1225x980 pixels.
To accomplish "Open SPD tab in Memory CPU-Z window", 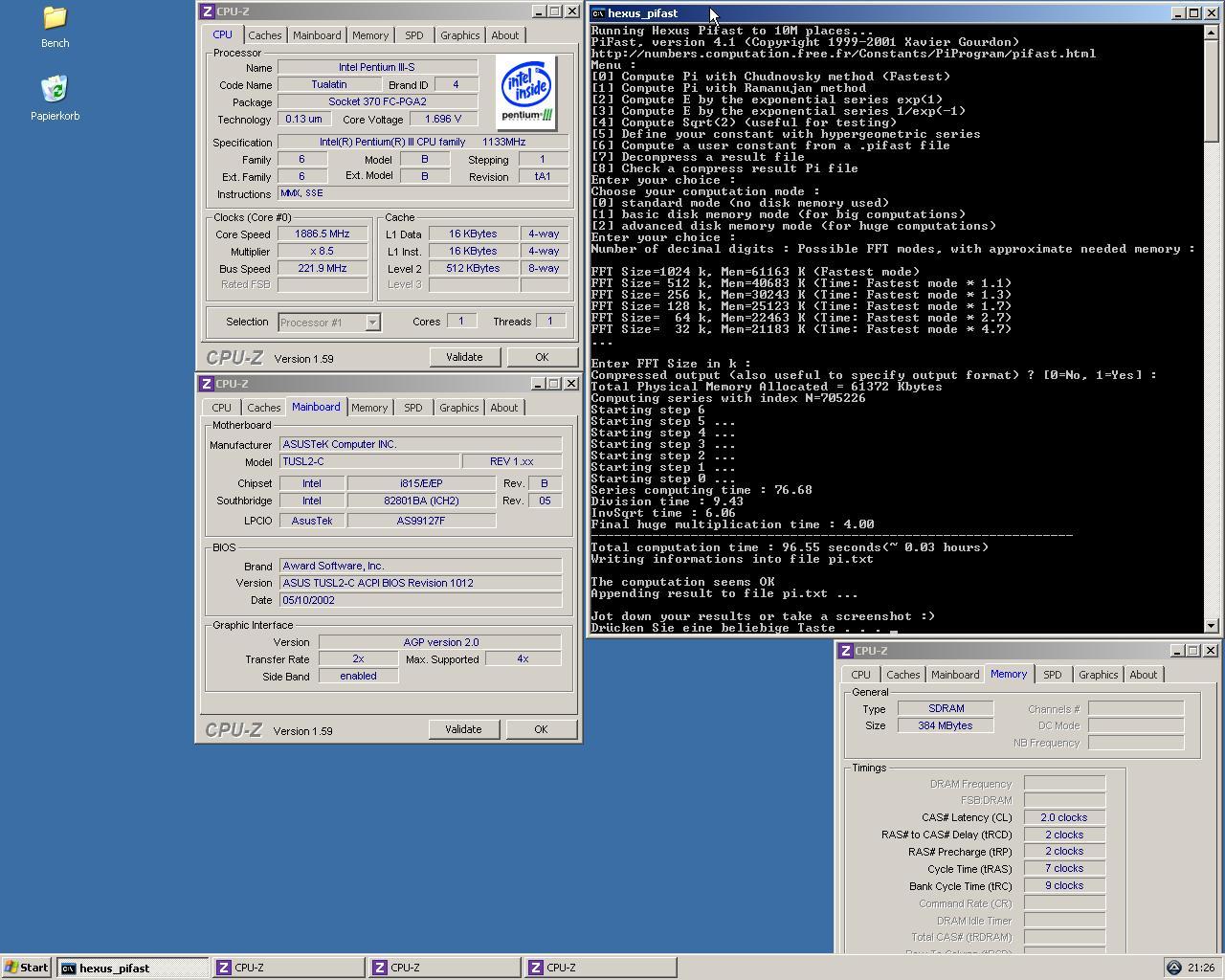I will 1053,675.
